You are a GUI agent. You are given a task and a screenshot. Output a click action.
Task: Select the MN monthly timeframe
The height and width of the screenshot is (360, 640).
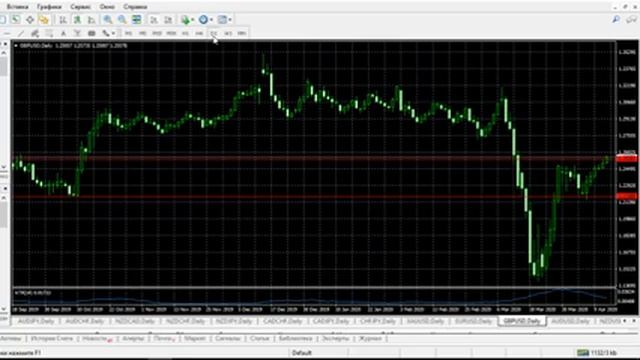pyautogui.click(x=242, y=33)
